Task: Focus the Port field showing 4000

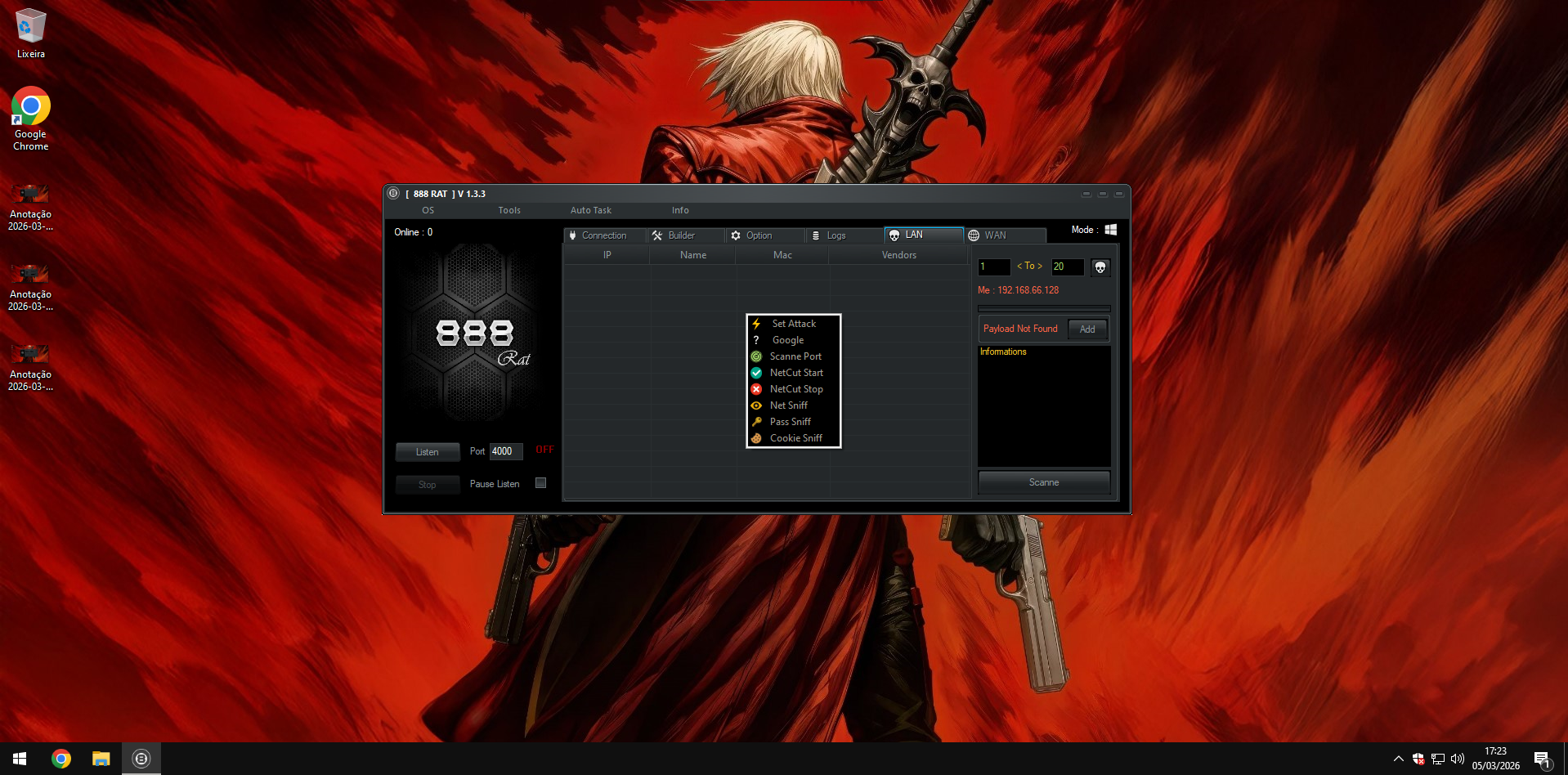Action: tap(506, 451)
